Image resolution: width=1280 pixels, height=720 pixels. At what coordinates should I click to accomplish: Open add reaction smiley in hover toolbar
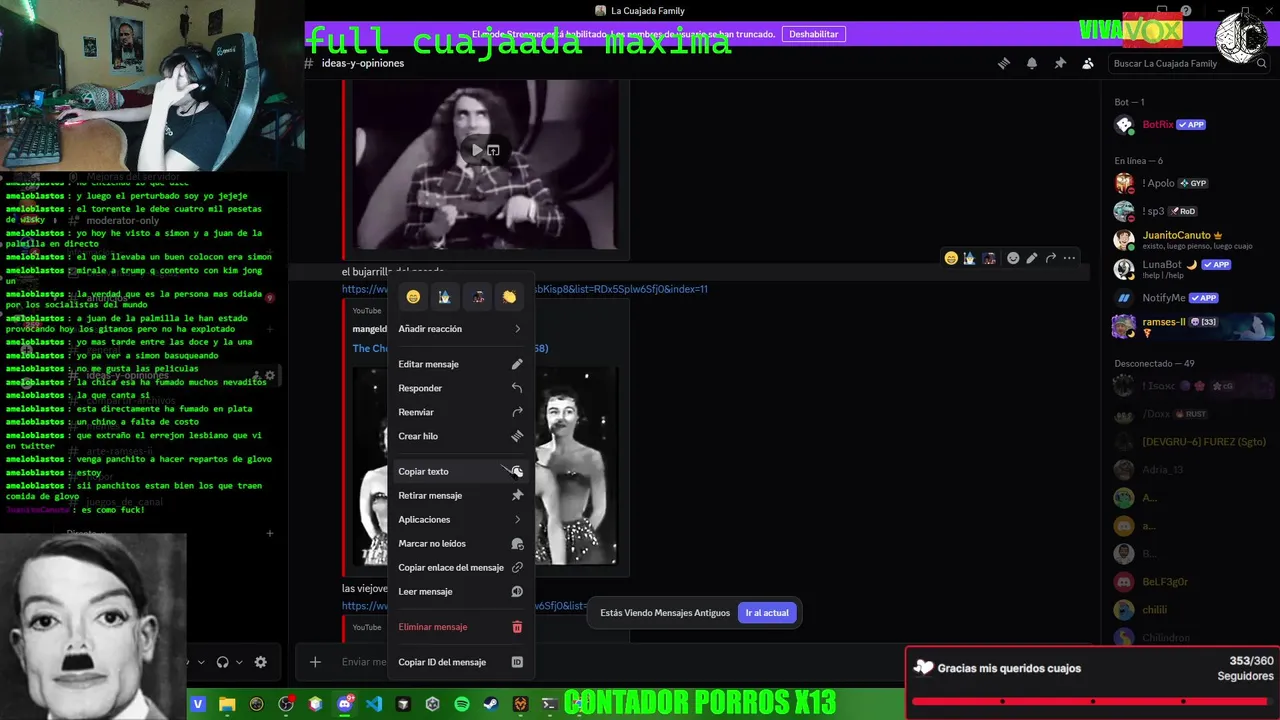point(1013,258)
